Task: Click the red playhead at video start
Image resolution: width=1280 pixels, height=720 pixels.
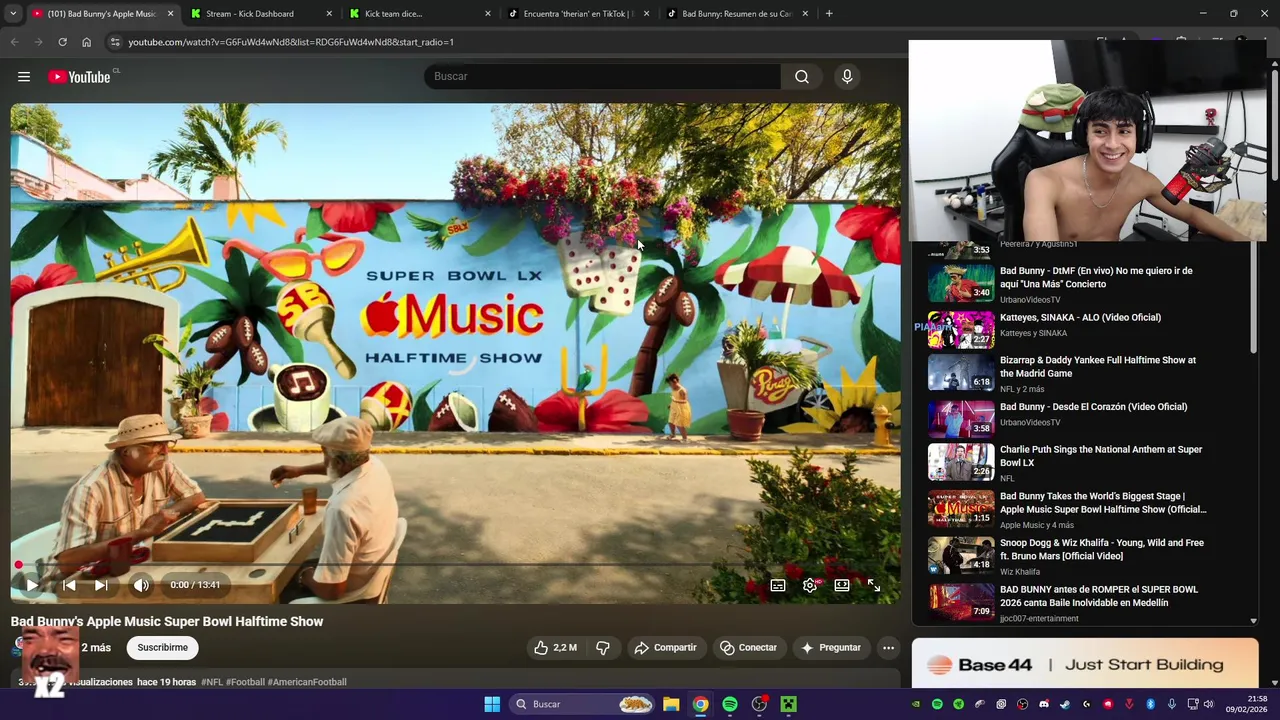Action: point(18,566)
